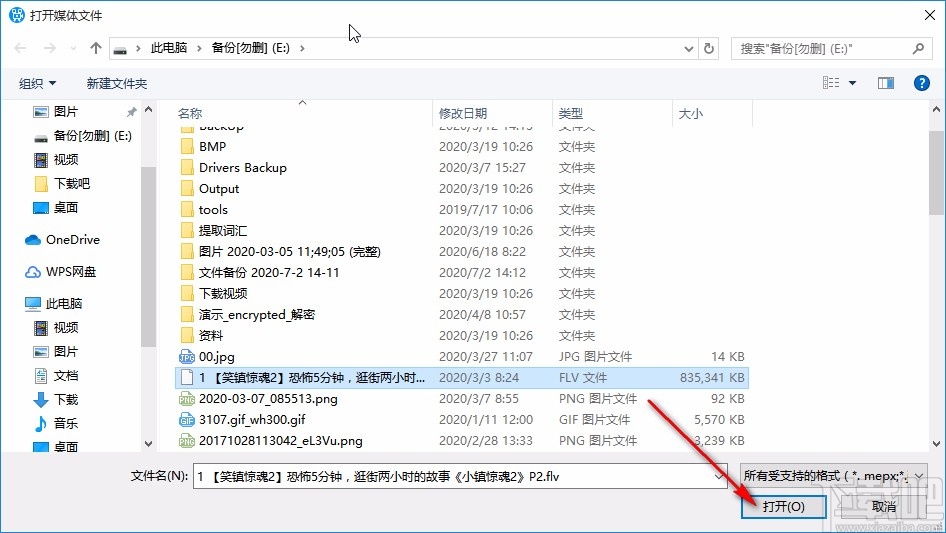
Task: Select file 20171028113042_eL3Vu.png
Action: (462, 441)
